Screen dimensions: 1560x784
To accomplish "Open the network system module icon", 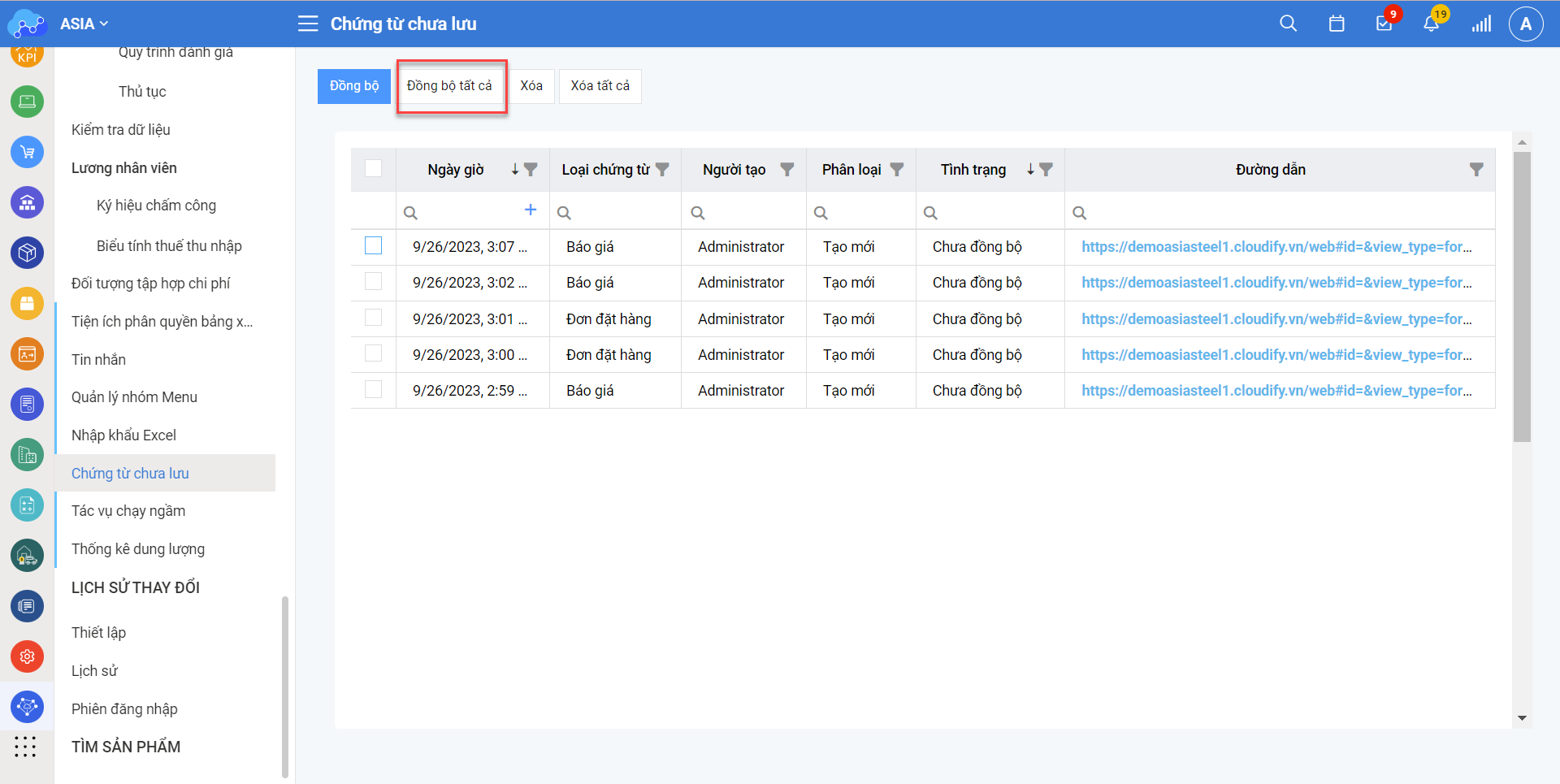I will pos(27,707).
